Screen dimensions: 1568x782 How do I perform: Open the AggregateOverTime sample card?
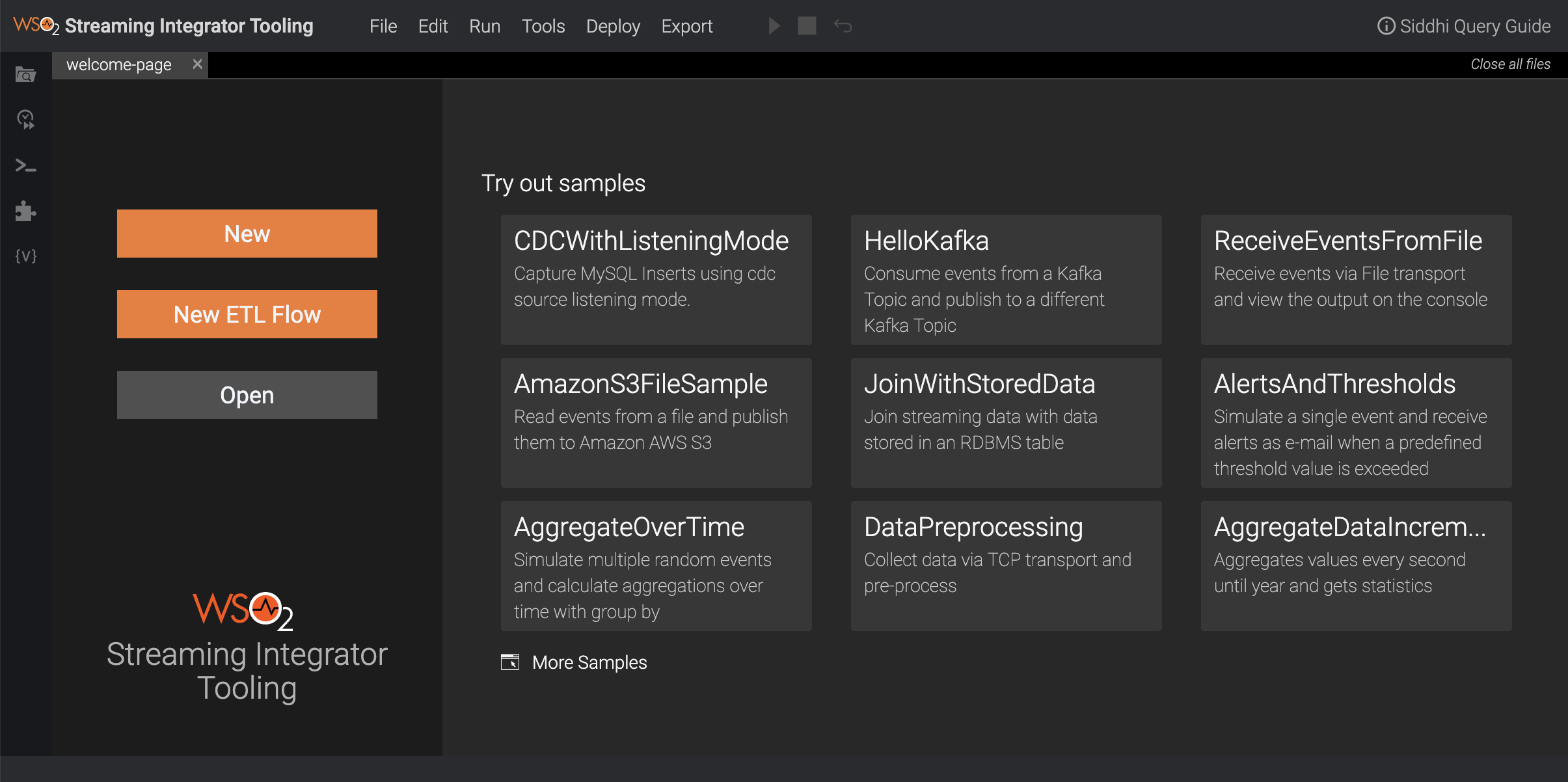point(656,566)
